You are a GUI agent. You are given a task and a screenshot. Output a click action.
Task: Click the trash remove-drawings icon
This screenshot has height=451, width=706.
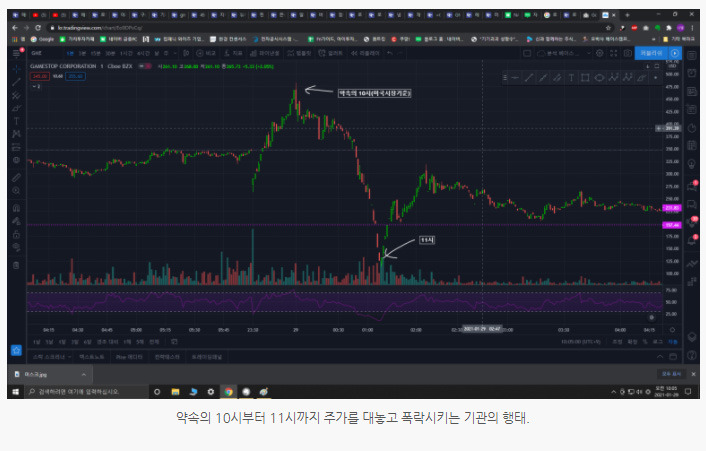pos(16,265)
